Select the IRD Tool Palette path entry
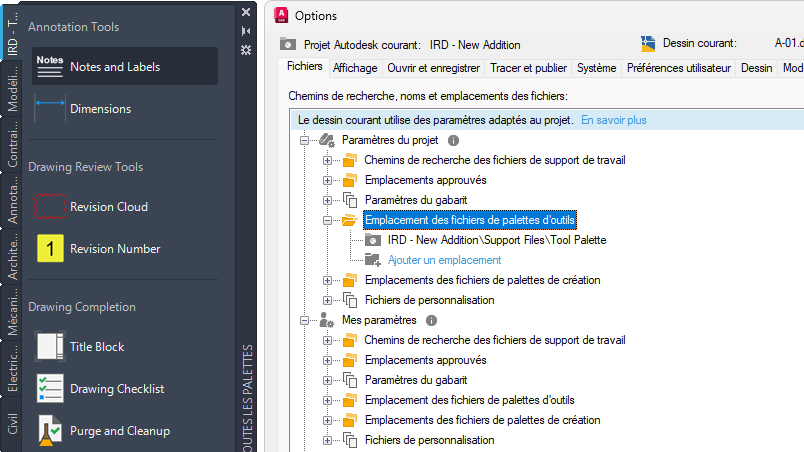Image resolution: width=804 pixels, height=452 pixels. (497, 240)
